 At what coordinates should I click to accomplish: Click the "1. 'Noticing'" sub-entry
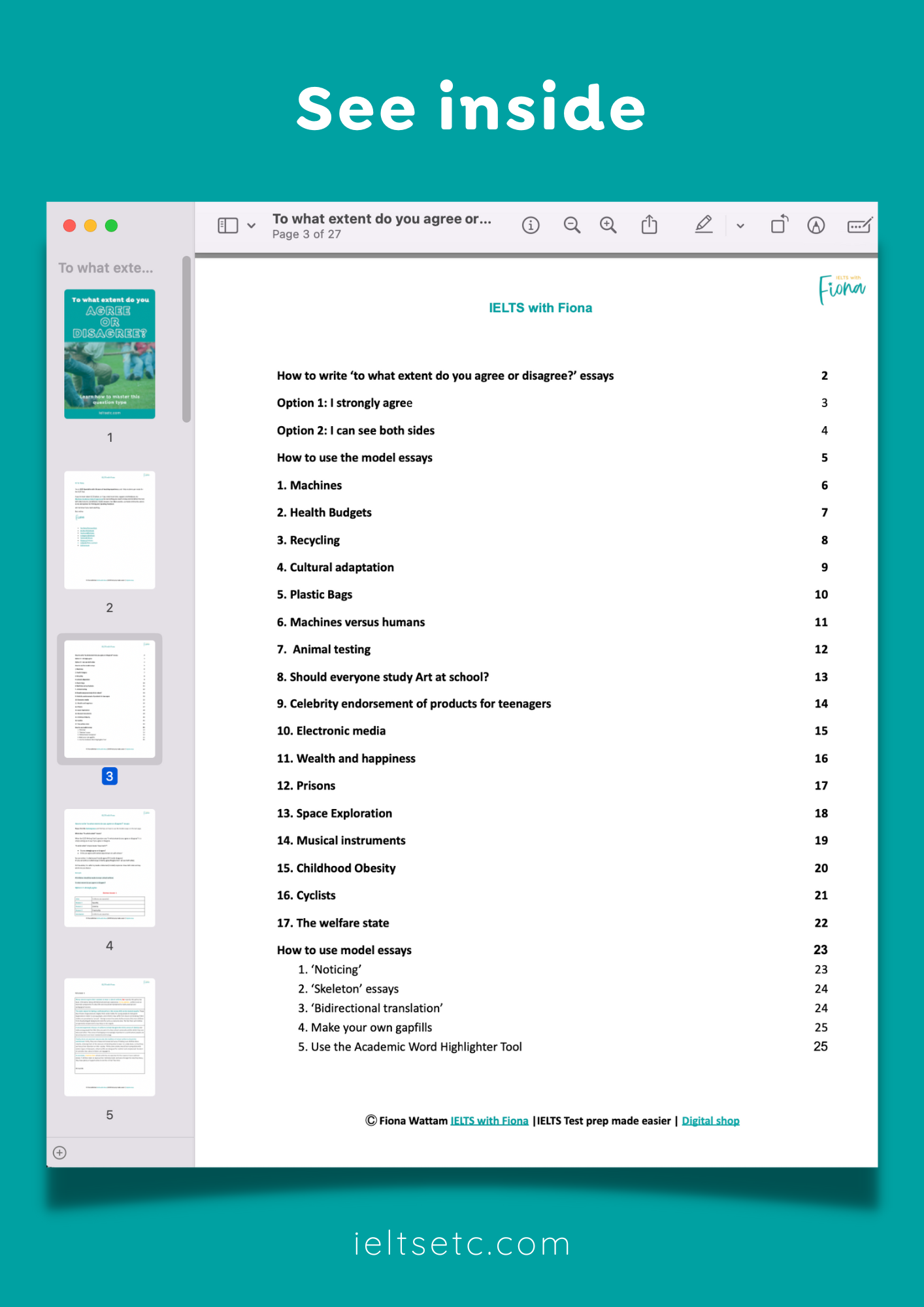(330, 970)
